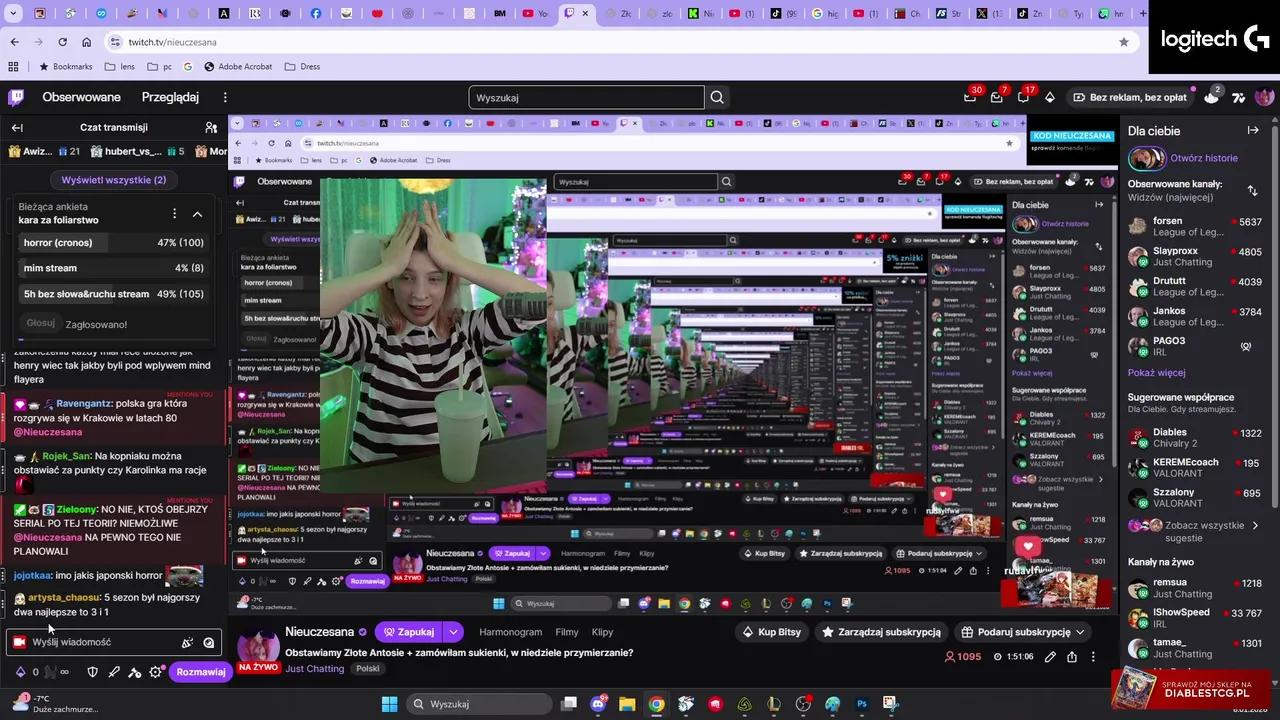Click Kup Bitsy button
This screenshot has width=1280, height=720.
point(771,632)
